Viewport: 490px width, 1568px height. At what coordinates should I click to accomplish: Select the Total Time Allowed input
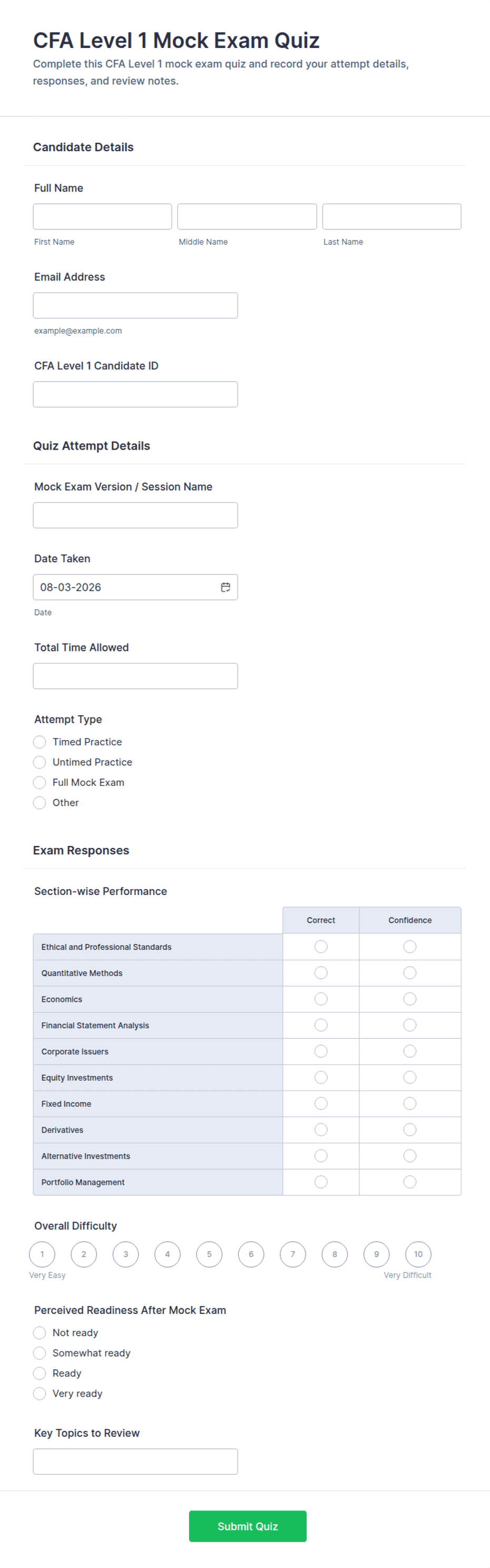[x=135, y=676]
